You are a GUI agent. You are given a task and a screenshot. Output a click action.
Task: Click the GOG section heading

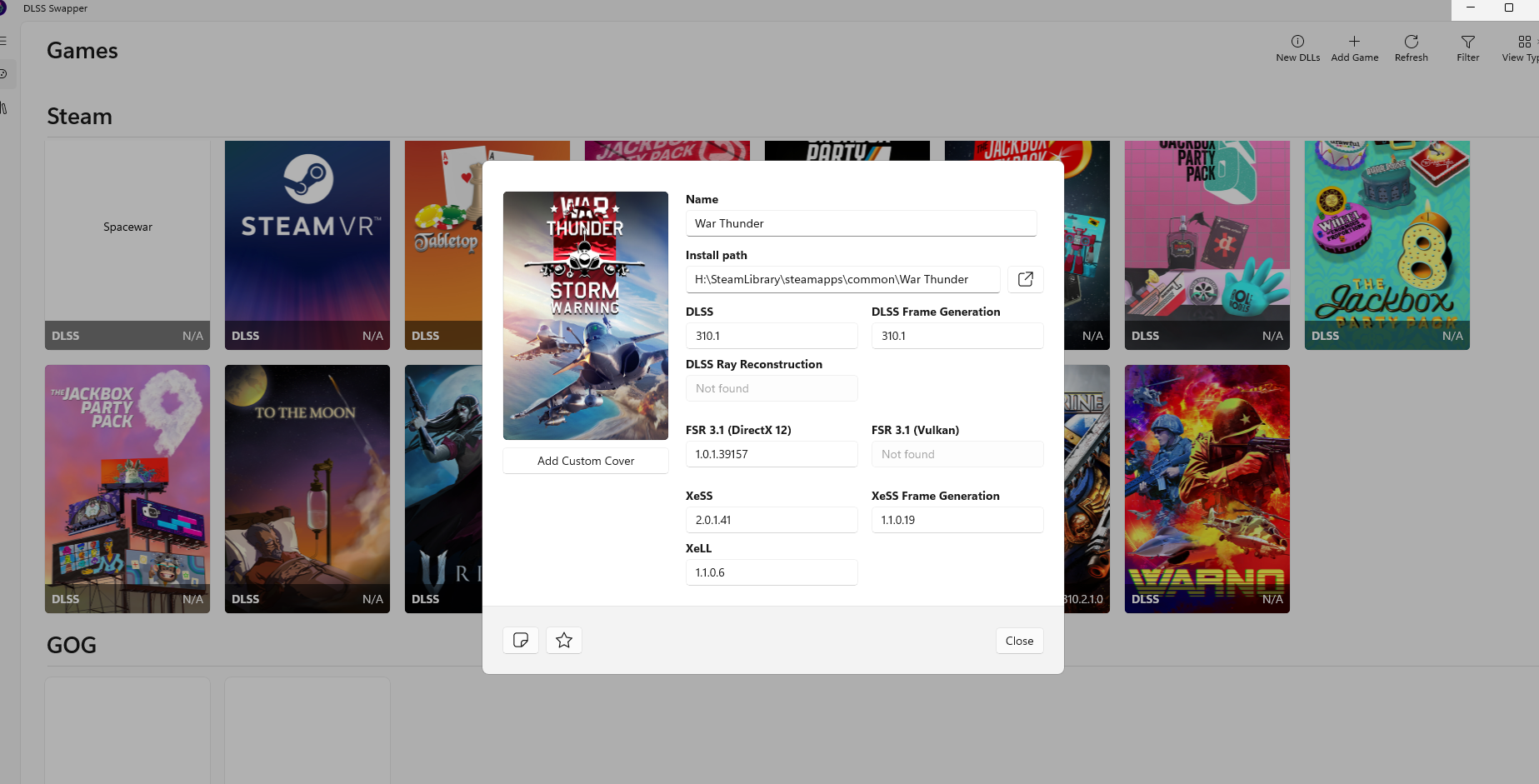click(72, 645)
